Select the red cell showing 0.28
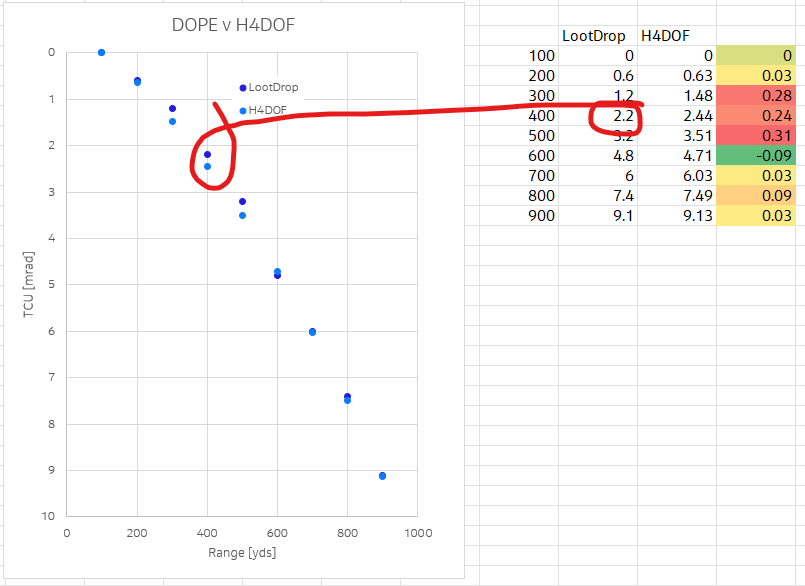Image resolution: width=805 pixels, height=586 pixels. [755, 96]
